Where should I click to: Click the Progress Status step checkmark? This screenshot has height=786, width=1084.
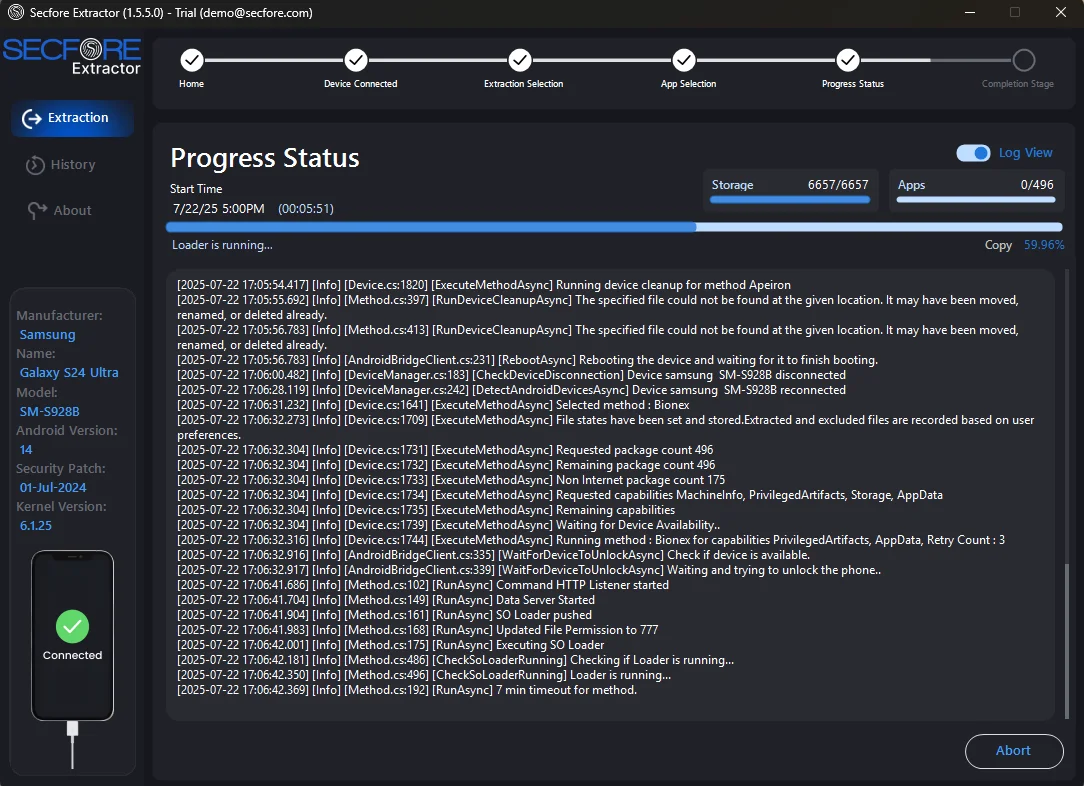(848, 60)
